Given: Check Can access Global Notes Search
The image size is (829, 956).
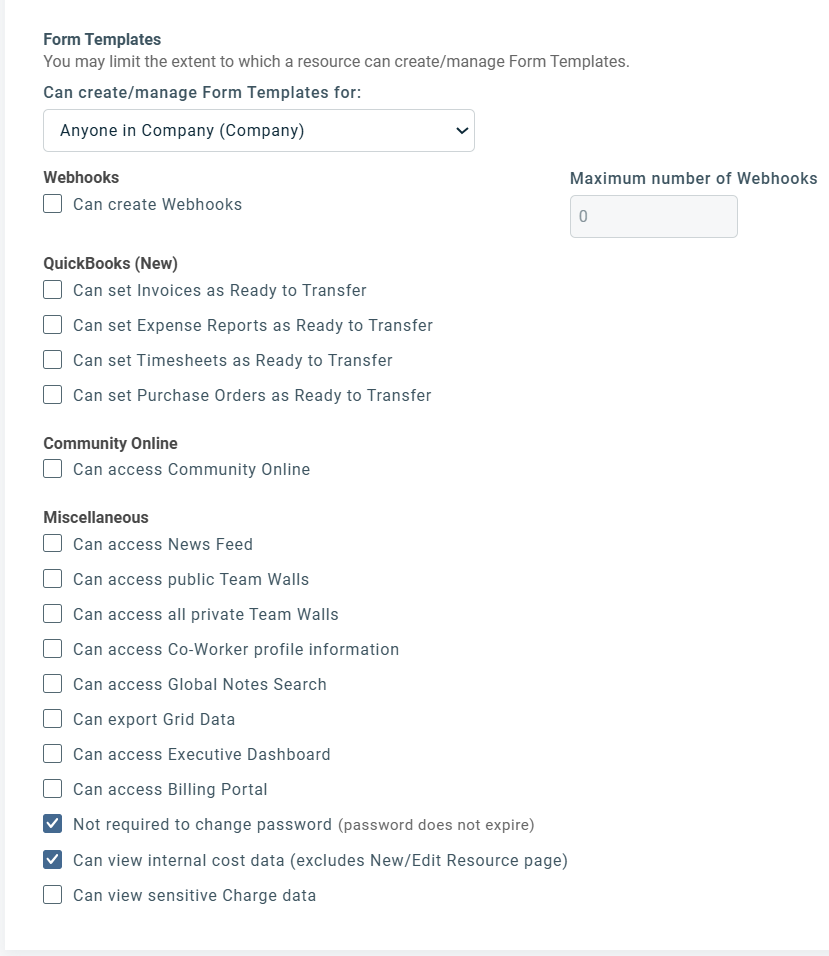Looking at the screenshot, I should point(53,685).
